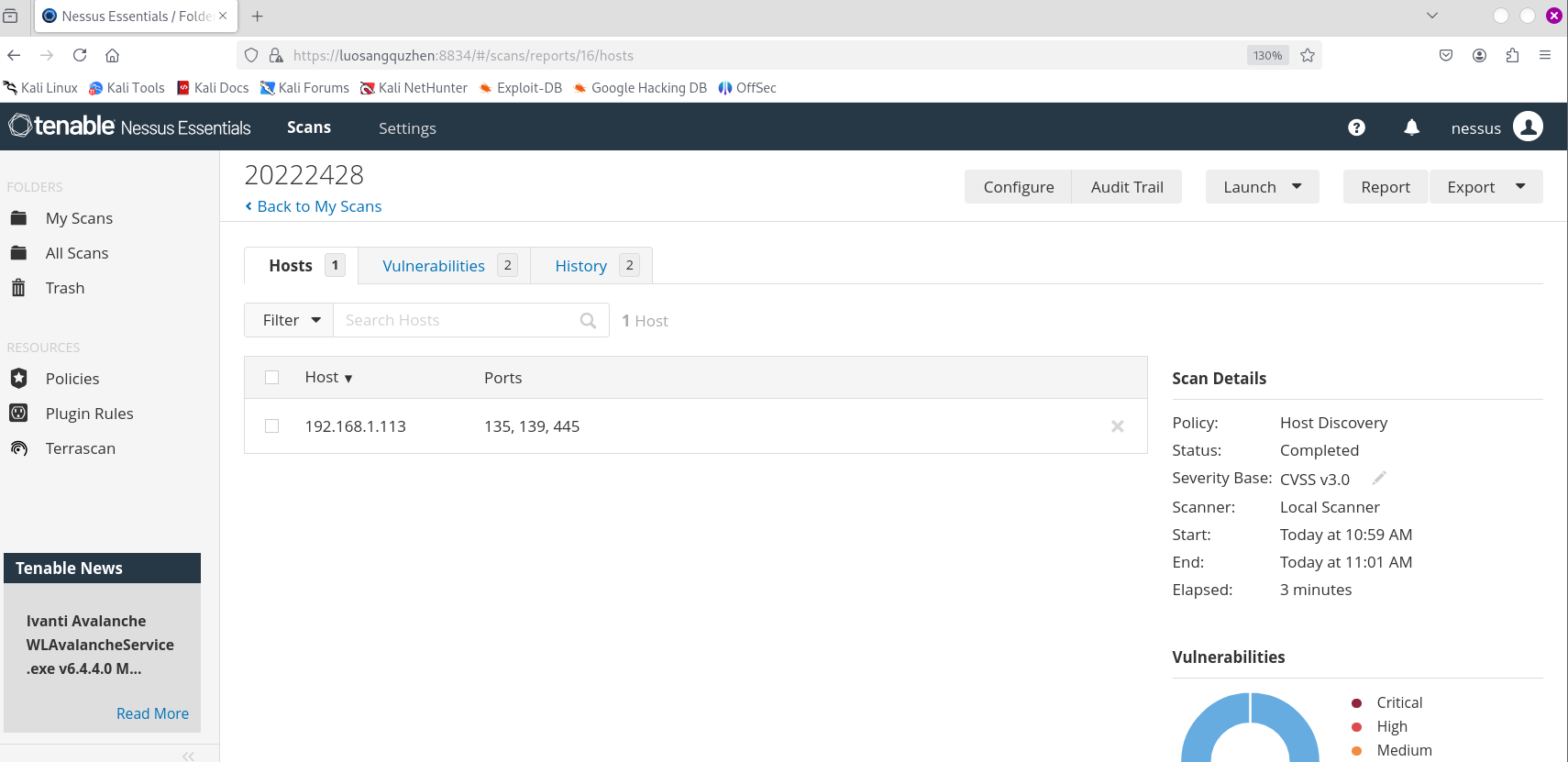Screen dimensions: 1568x762
Task: Remove host 192.168.1.113 with the X icon
Action: click(x=1117, y=426)
